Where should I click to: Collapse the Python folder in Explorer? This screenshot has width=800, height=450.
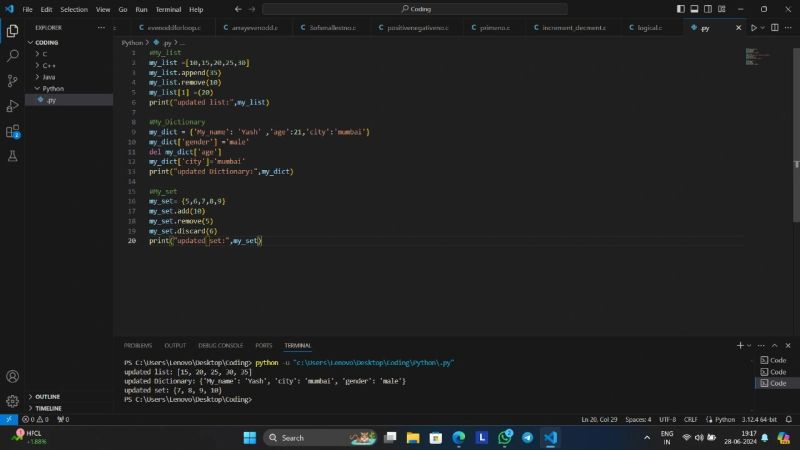point(53,88)
